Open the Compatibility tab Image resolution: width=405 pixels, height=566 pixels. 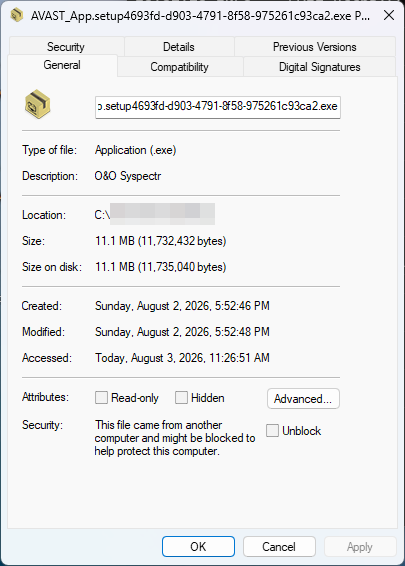pyautogui.click(x=179, y=67)
